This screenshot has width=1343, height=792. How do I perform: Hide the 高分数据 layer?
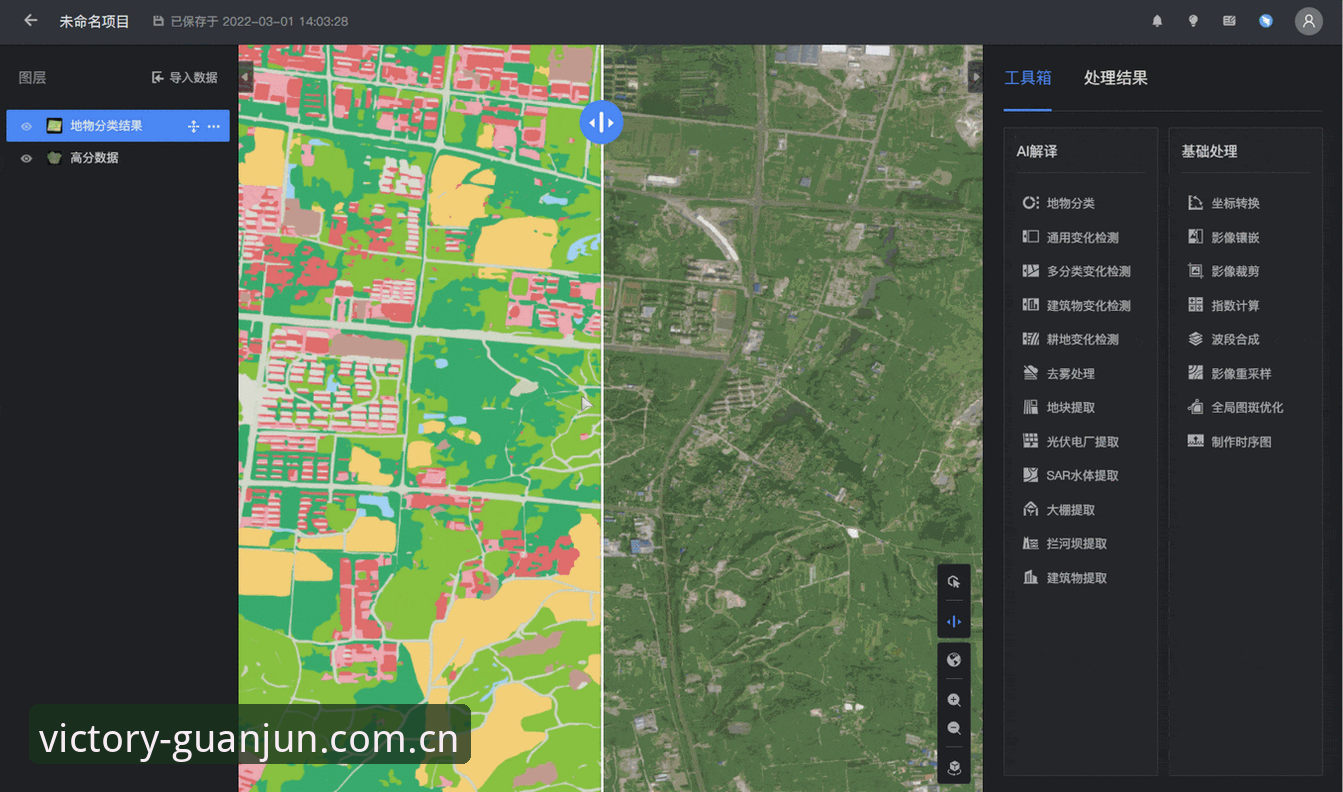click(x=27, y=158)
